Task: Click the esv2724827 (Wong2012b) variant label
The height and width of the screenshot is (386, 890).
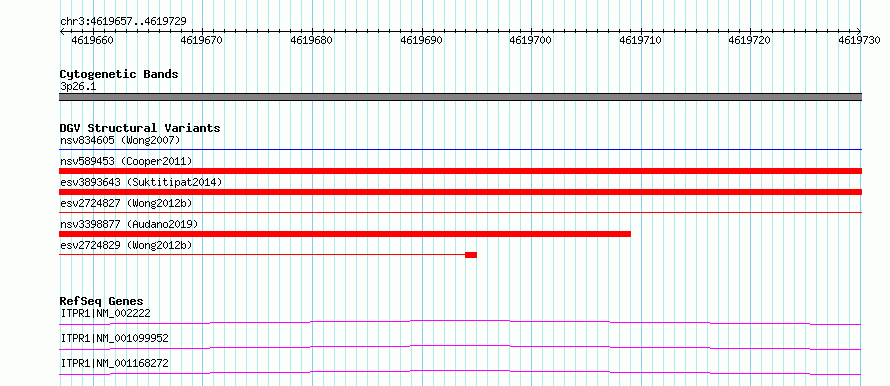Action: coord(126,203)
